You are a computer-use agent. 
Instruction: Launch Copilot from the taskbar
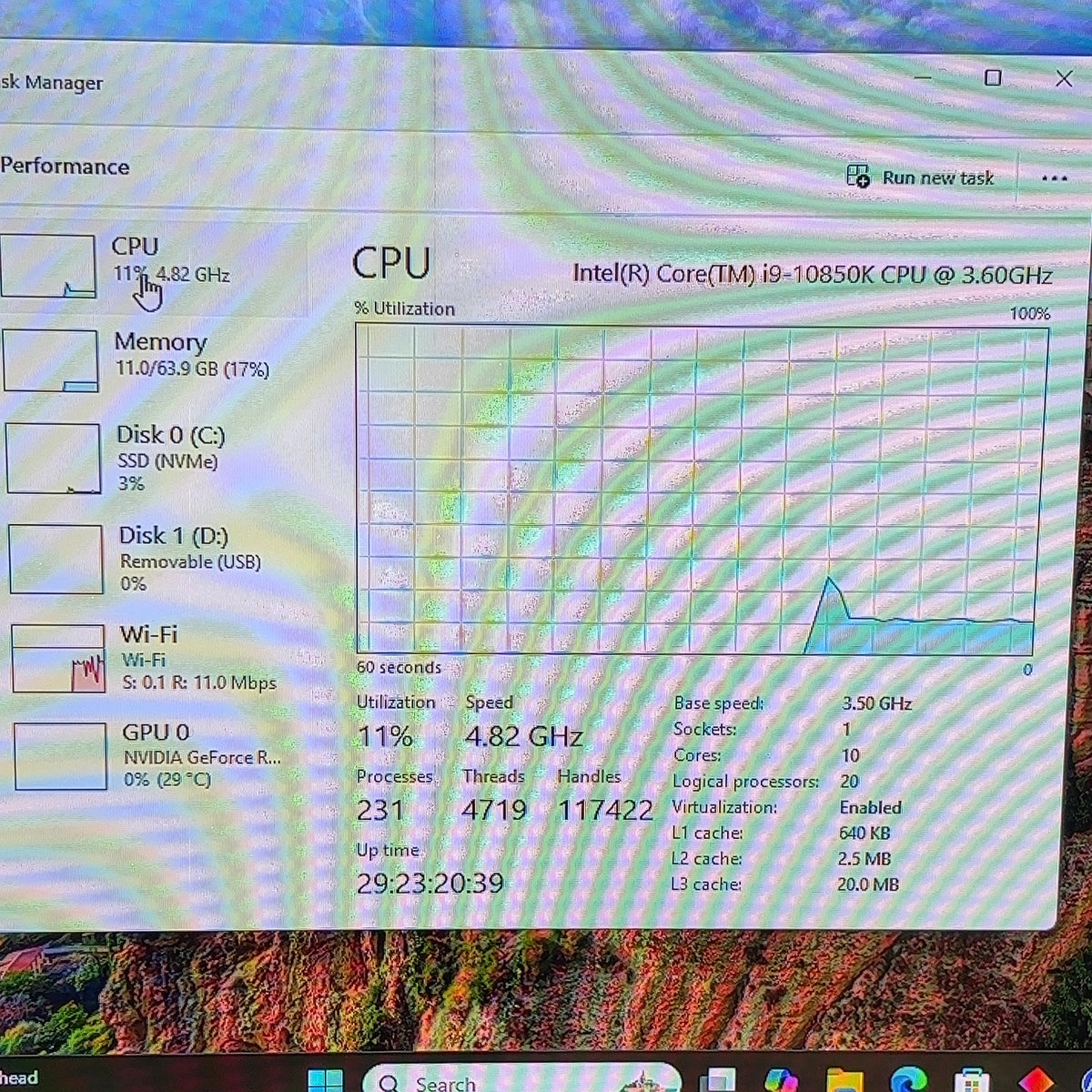(x=781, y=1080)
